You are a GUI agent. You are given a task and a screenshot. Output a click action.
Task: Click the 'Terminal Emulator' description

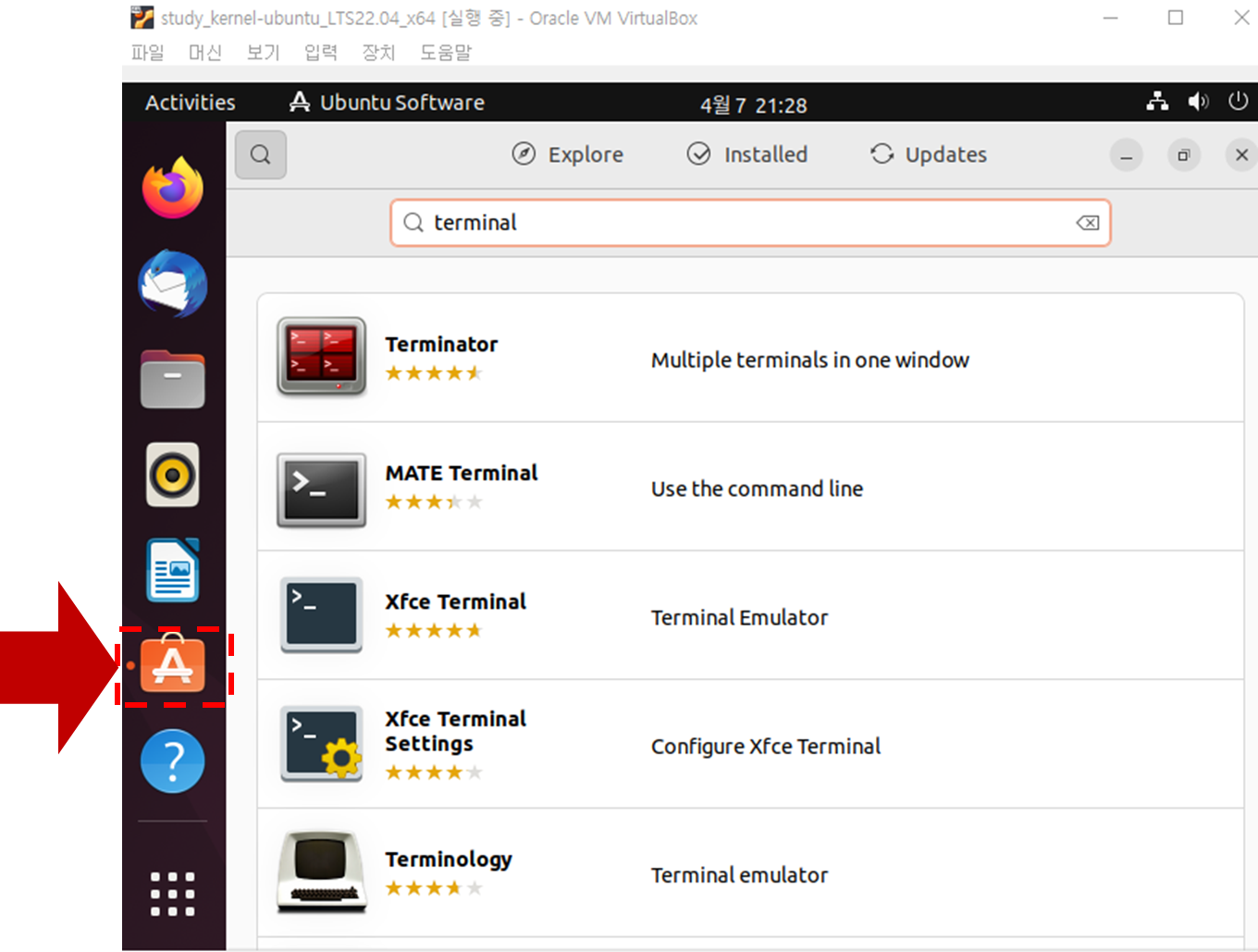pyautogui.click(x=739, y=617)
